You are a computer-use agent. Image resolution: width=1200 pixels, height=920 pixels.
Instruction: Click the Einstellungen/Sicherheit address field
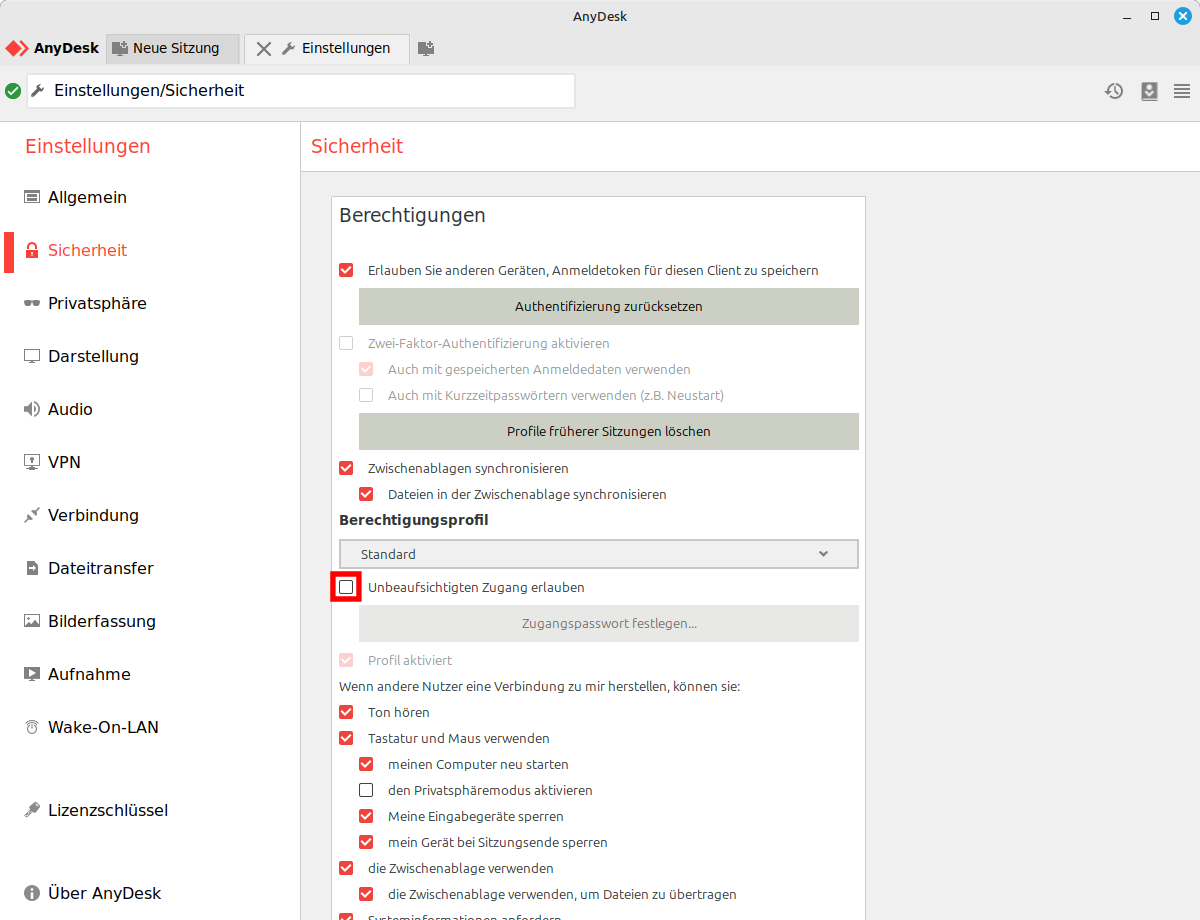(x=301, y=91)
